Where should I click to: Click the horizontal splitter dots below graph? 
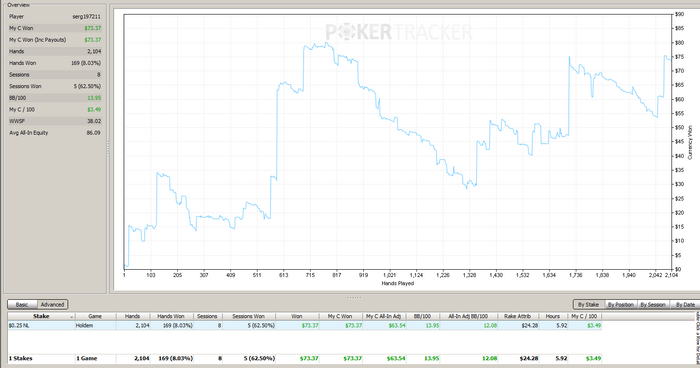pyautogui.click(x=354, y=297)
